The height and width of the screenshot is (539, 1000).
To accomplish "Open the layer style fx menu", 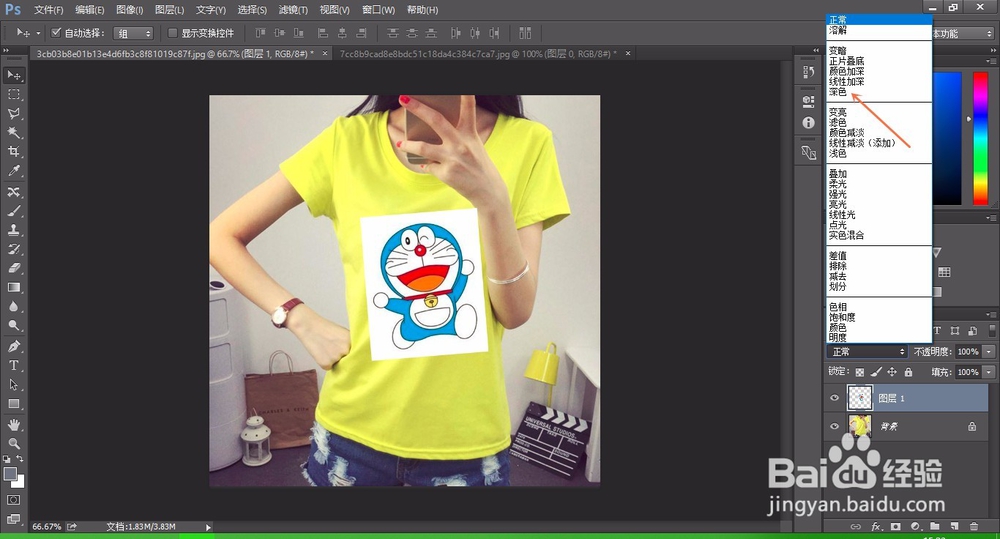I will 876,527.
